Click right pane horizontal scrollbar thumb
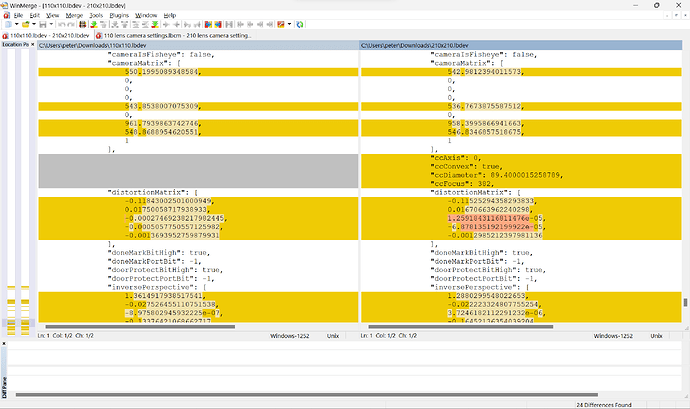The height and width of the screenshot is (409, 690). (460, 327)
